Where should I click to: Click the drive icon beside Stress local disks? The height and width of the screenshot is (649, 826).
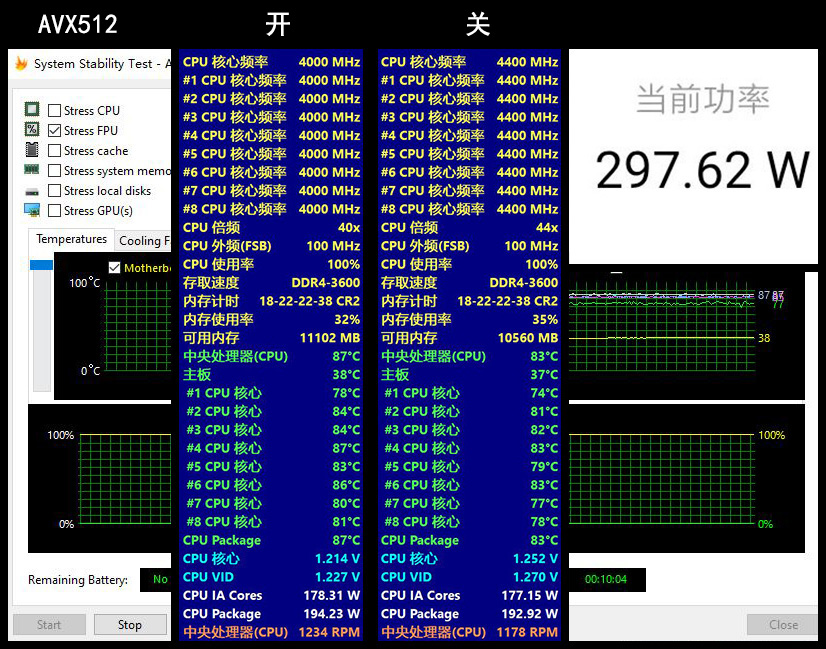[32, 191]
